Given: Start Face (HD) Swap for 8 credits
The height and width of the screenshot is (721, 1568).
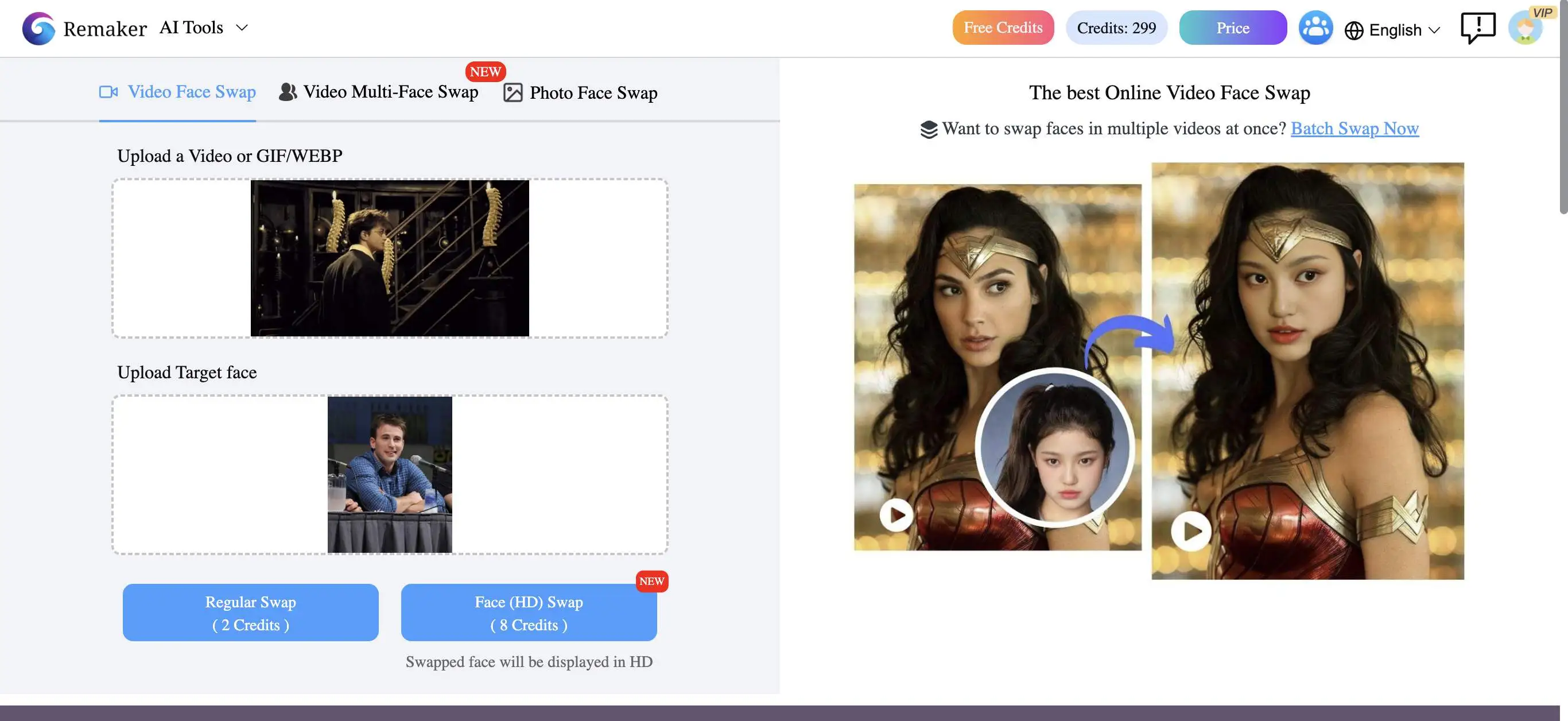Looking at the screenshot, I should 529,613.
